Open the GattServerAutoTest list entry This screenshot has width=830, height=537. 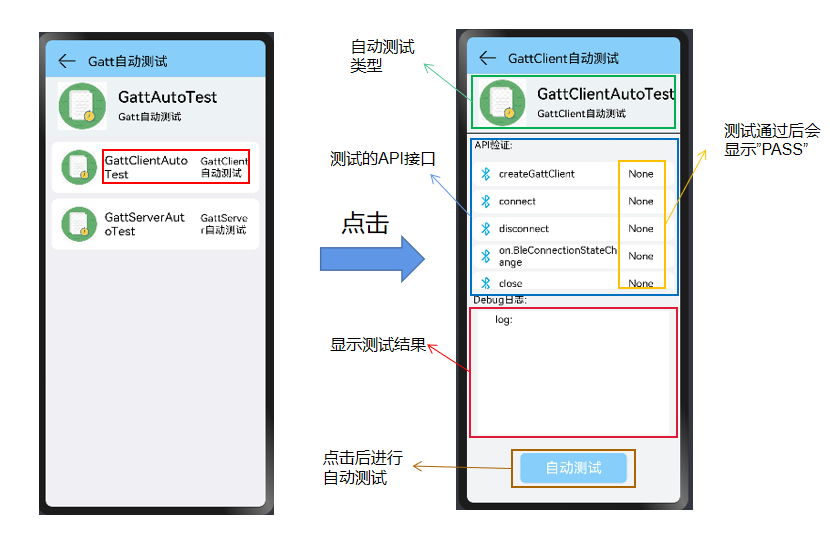coord(156,224)
